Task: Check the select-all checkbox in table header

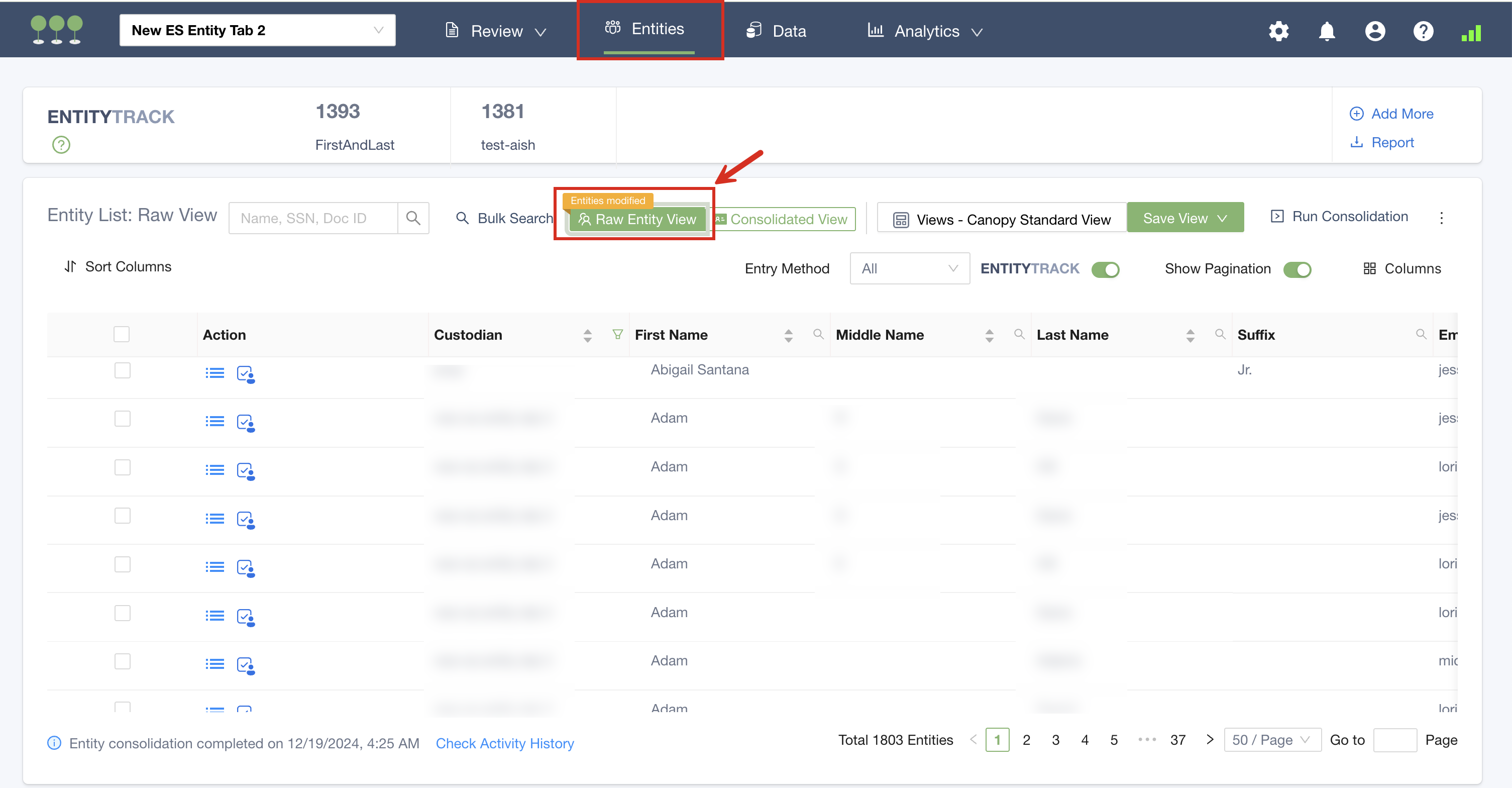Action: click(x=122, y=334)
